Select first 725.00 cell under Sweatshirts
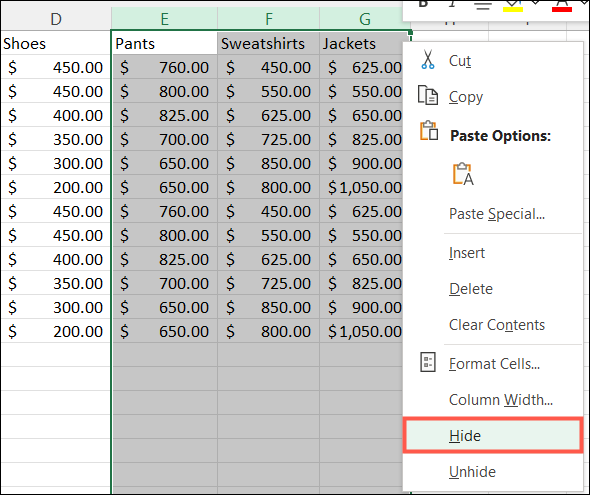590x495 pixels. pyautogui.click(x=268, y=139)
